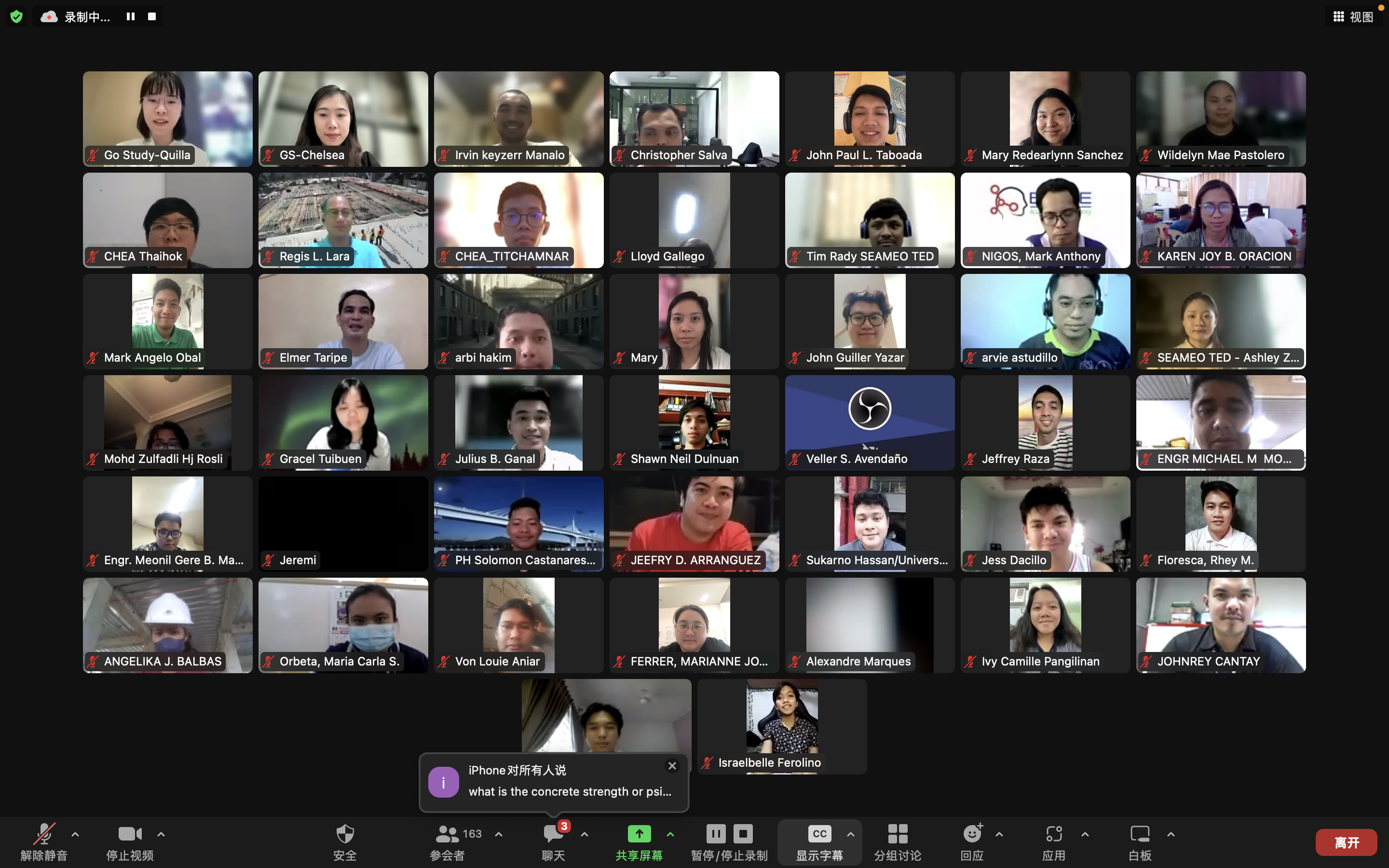Open the Security shield icon
Viewport: 1389px width, 868px height.
point(344,834)
